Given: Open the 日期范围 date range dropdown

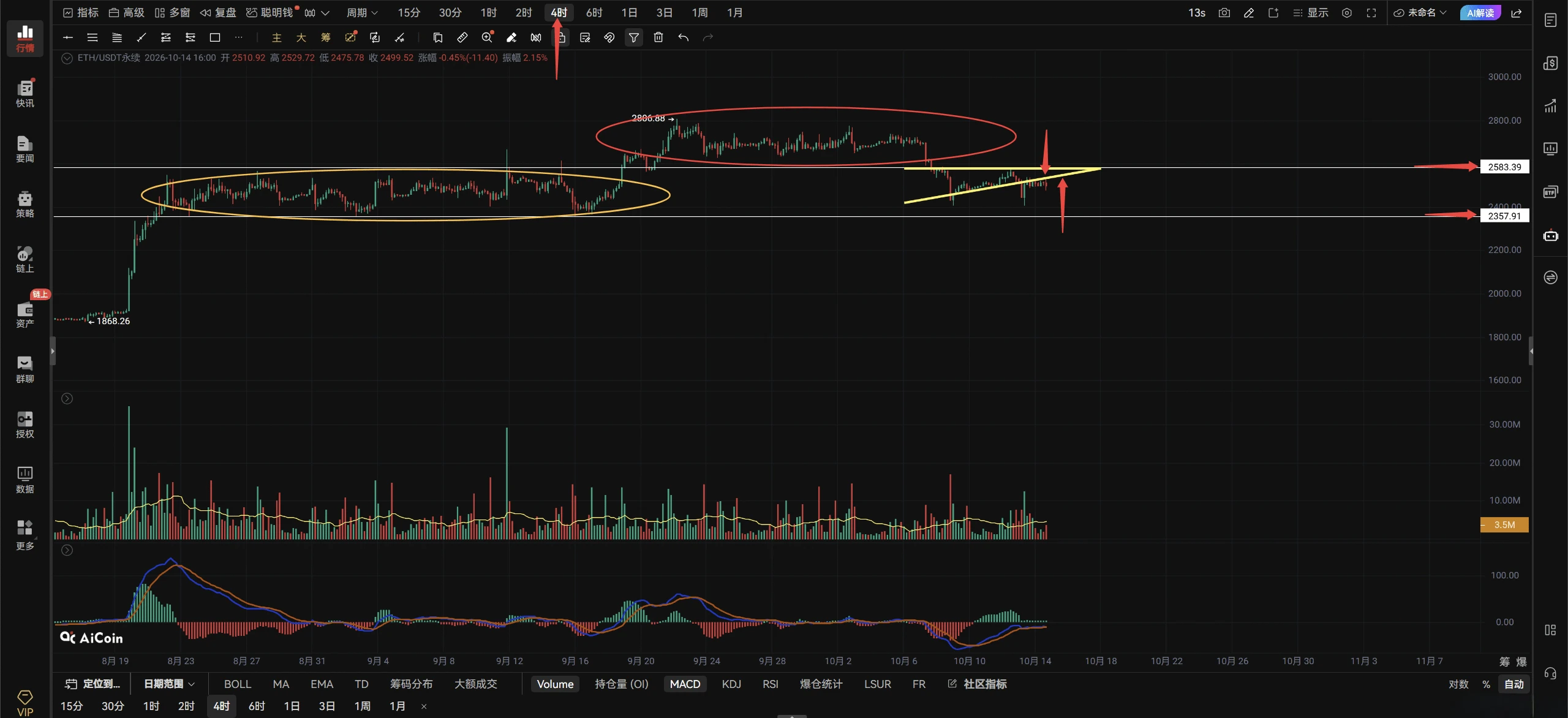Looking at the screenshot, I should (x=169, y=684).
